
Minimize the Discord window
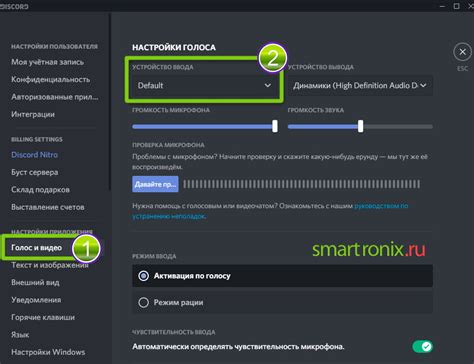tap(442, 6)
